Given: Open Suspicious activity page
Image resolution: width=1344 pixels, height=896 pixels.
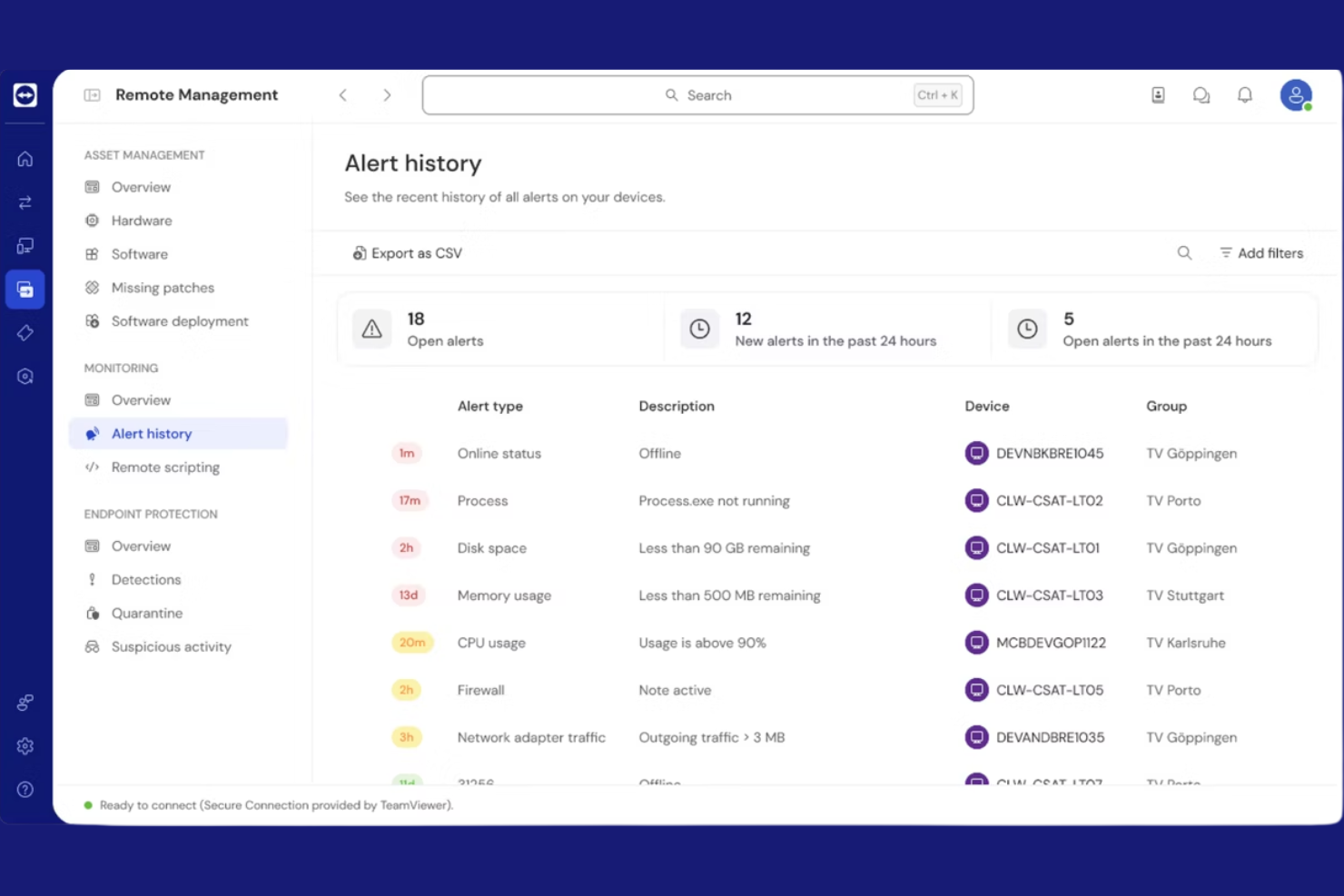Looking at the screenshot, I should click(x=171, y=647).
